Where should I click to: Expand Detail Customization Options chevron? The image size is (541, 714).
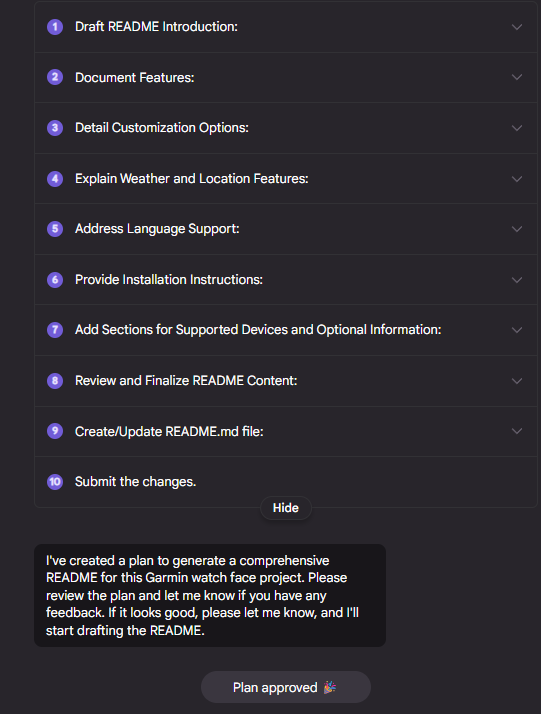(x=517, y=128)
